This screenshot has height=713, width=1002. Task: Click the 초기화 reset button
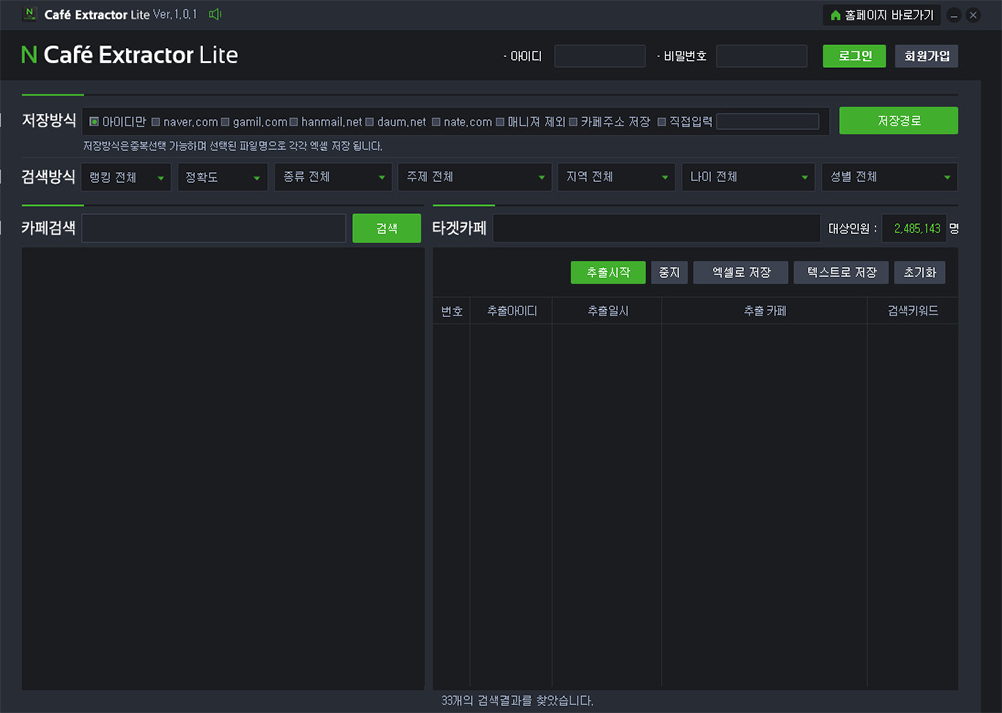[x=920, y=272]
